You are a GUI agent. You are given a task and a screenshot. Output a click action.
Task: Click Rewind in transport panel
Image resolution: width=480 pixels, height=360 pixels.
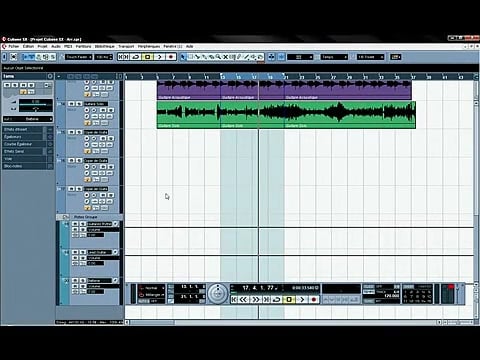click(244, 300)
